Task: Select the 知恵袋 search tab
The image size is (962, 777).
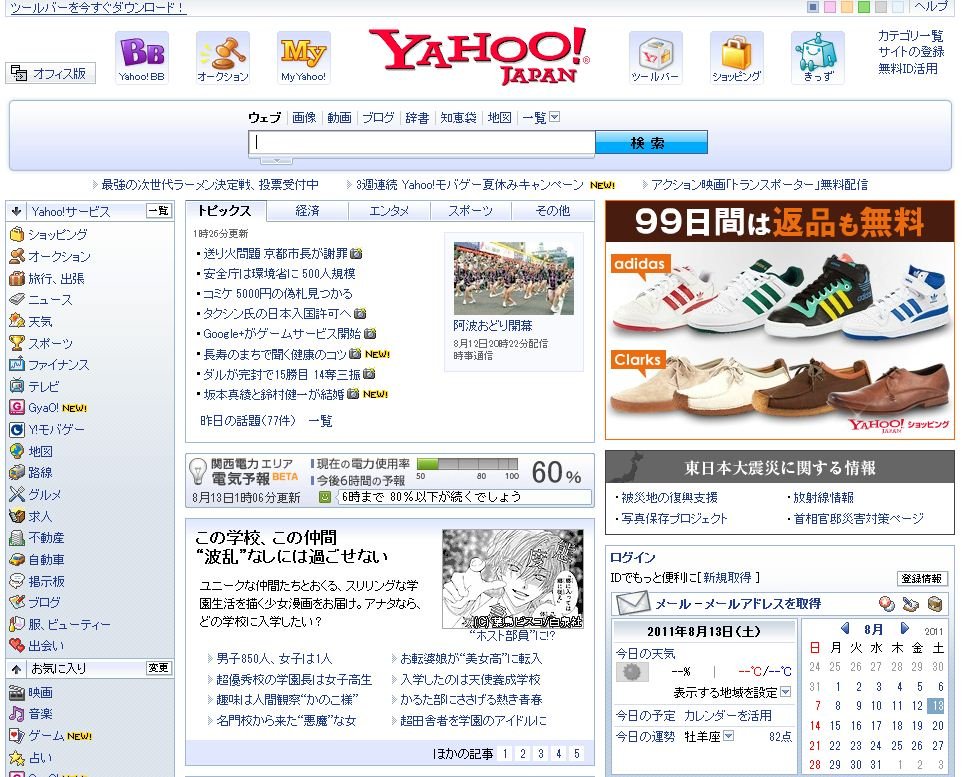Action: (458, 117)
